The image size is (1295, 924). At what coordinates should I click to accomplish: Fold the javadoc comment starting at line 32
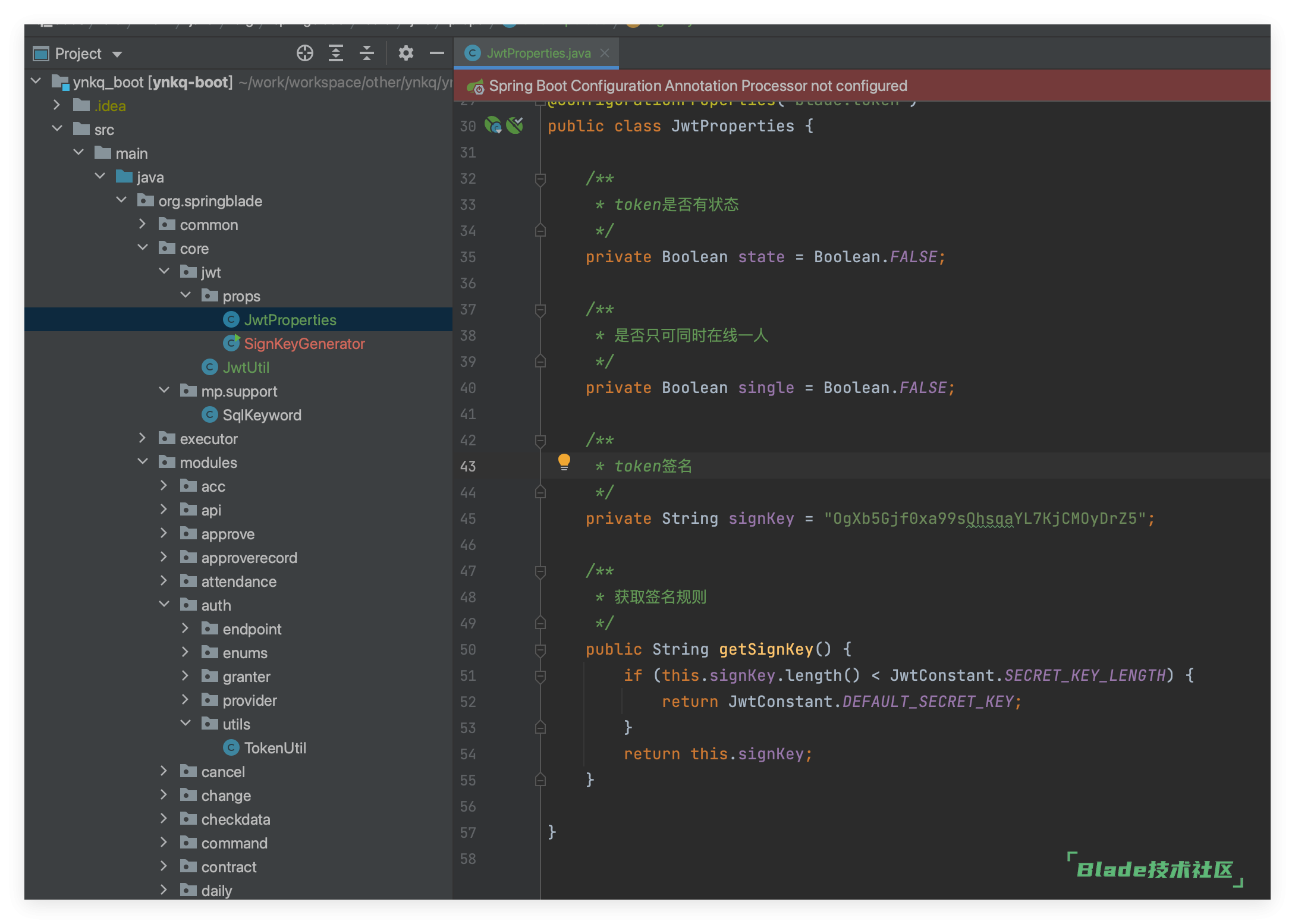click(540, 179)
